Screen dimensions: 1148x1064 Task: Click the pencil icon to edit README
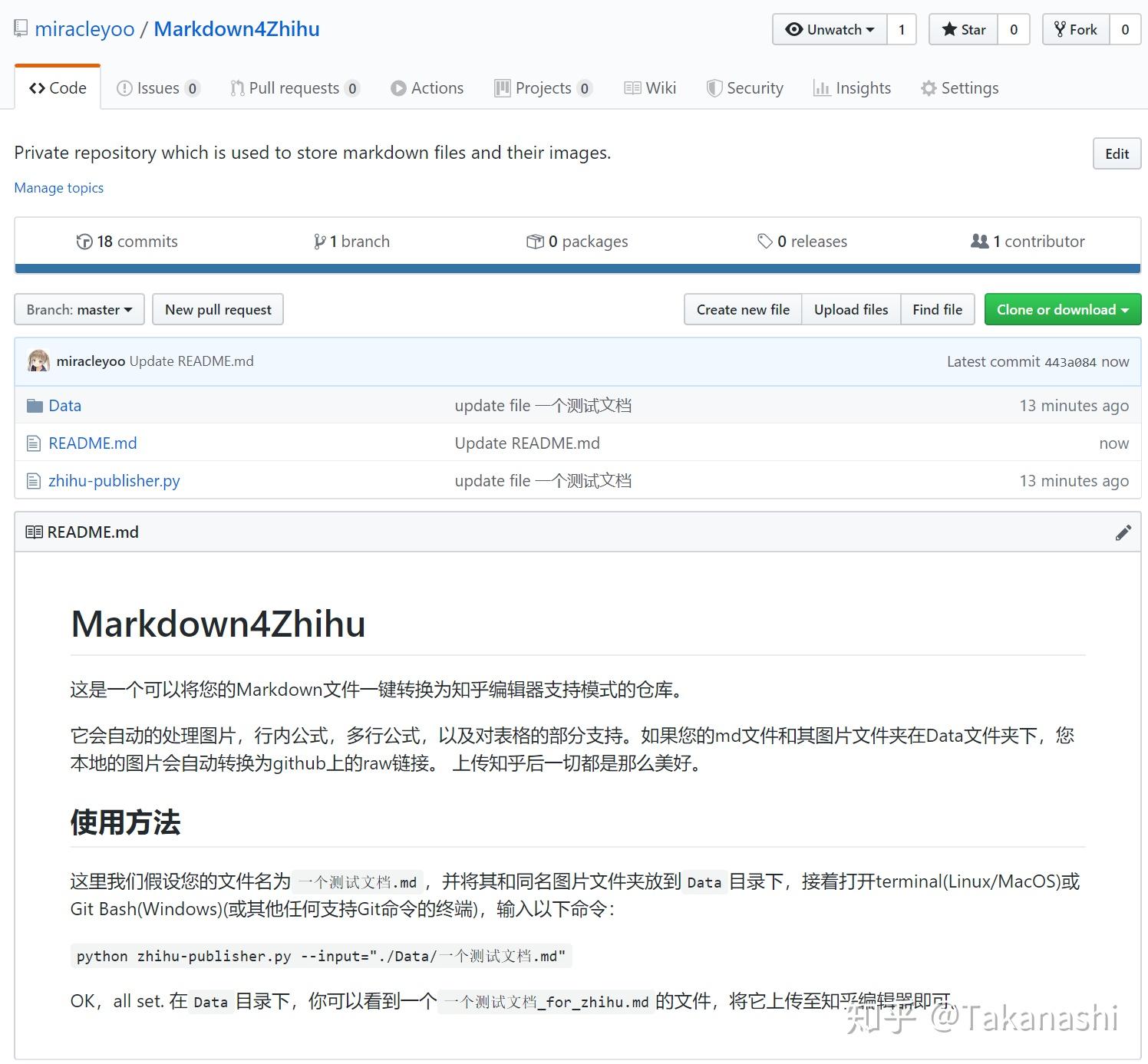(x=1123, y=532)
